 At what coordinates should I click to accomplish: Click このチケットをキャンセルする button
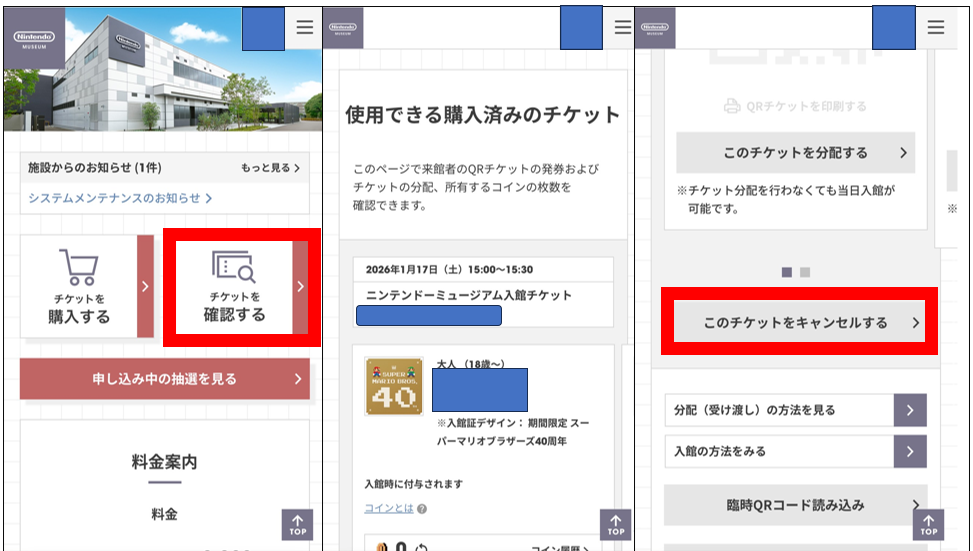[799, 322]
